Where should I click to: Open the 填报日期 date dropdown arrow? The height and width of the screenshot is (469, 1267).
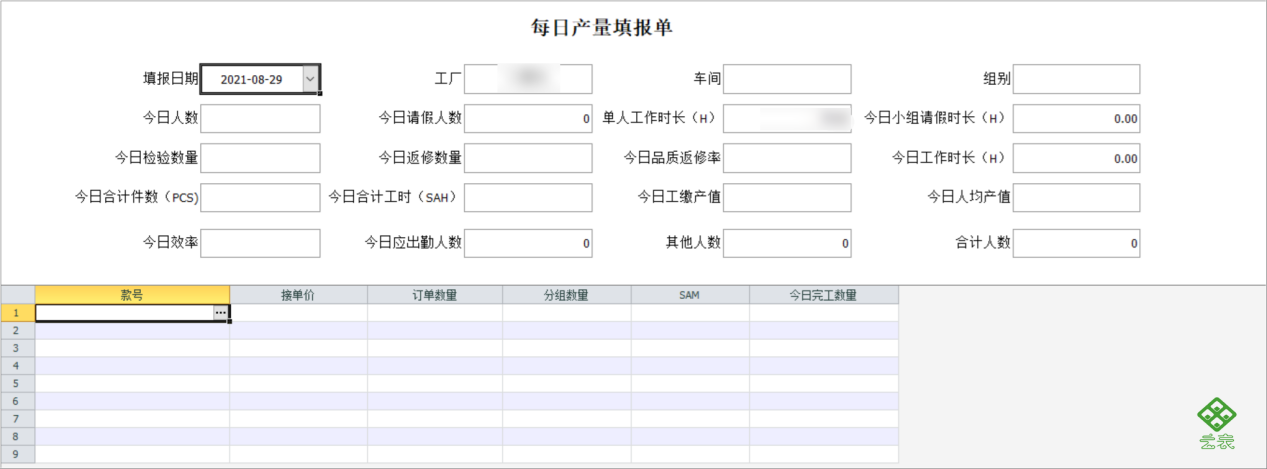310,79
